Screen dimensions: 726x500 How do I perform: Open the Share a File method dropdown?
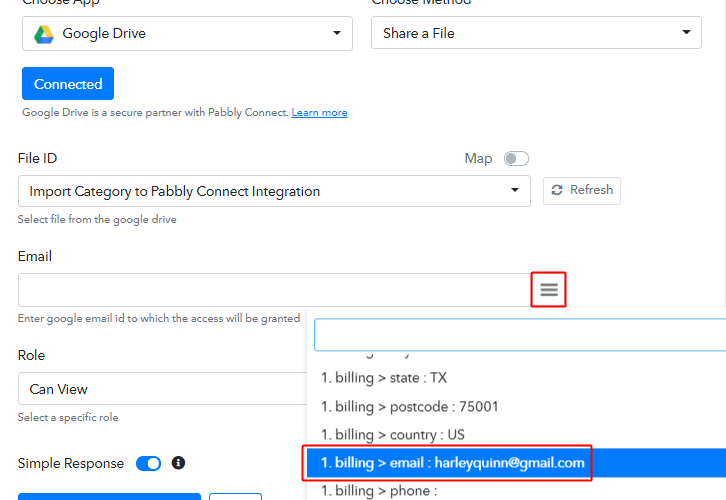[x=536, y=33]
